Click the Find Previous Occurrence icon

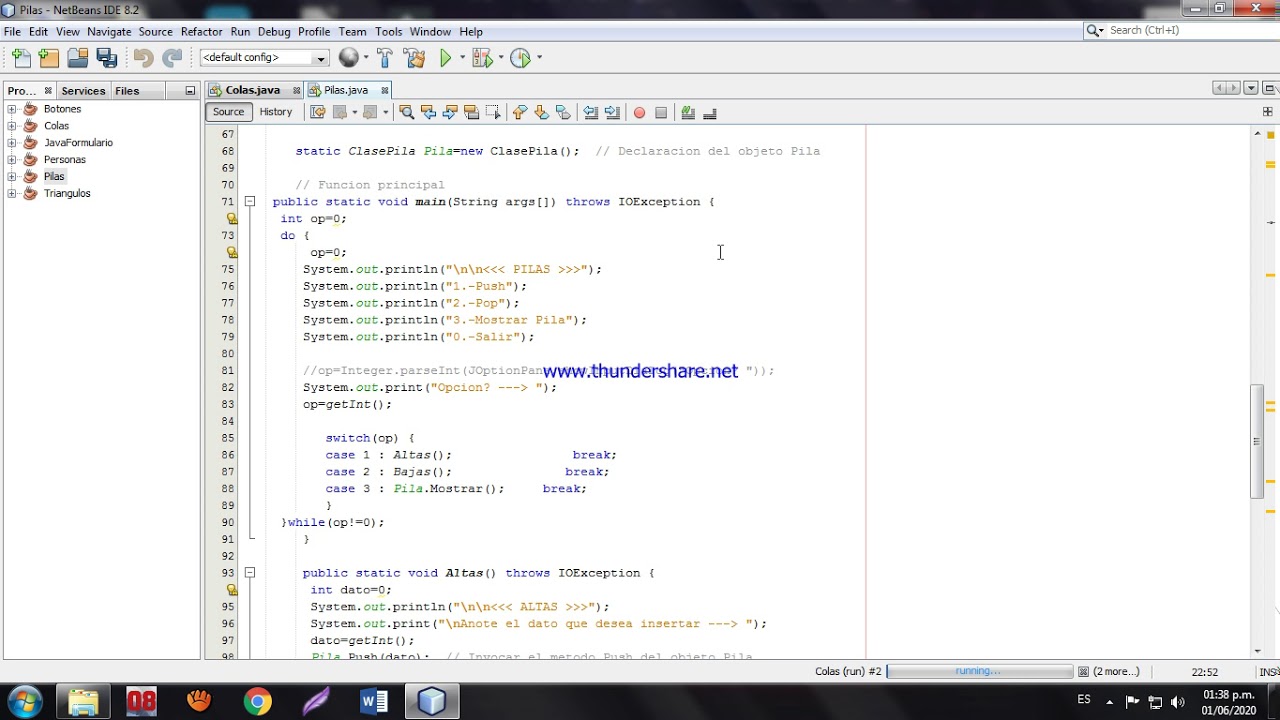(x=428, y=112)
